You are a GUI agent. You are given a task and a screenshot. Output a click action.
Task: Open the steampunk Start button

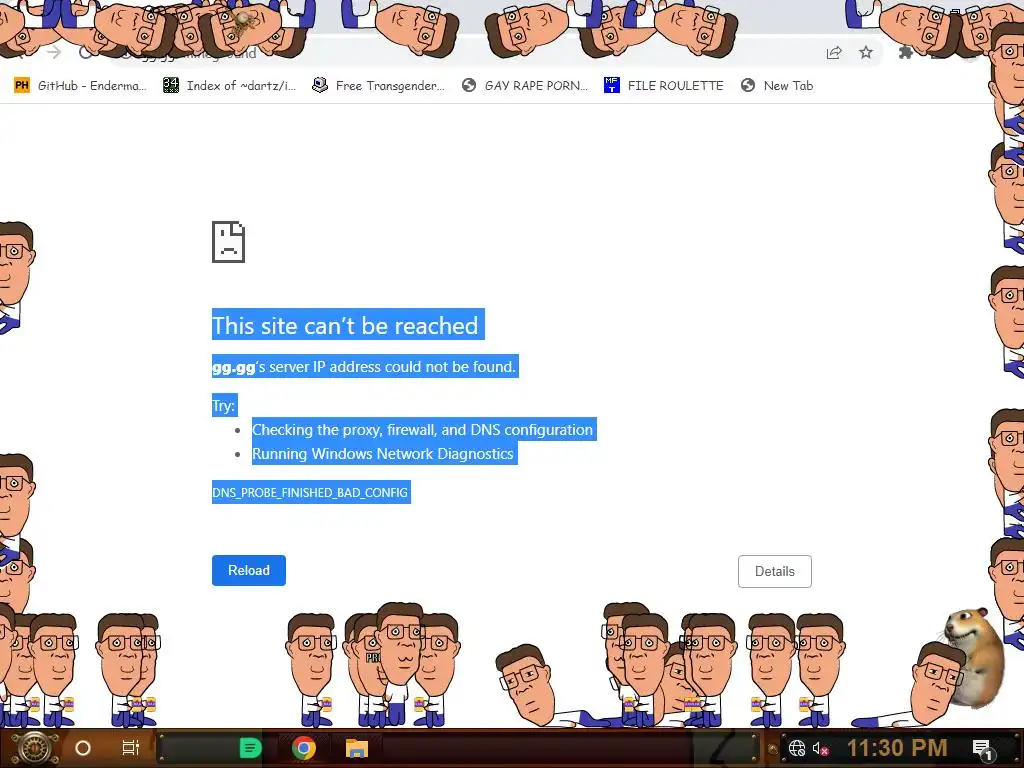click(x=35, y=748)
